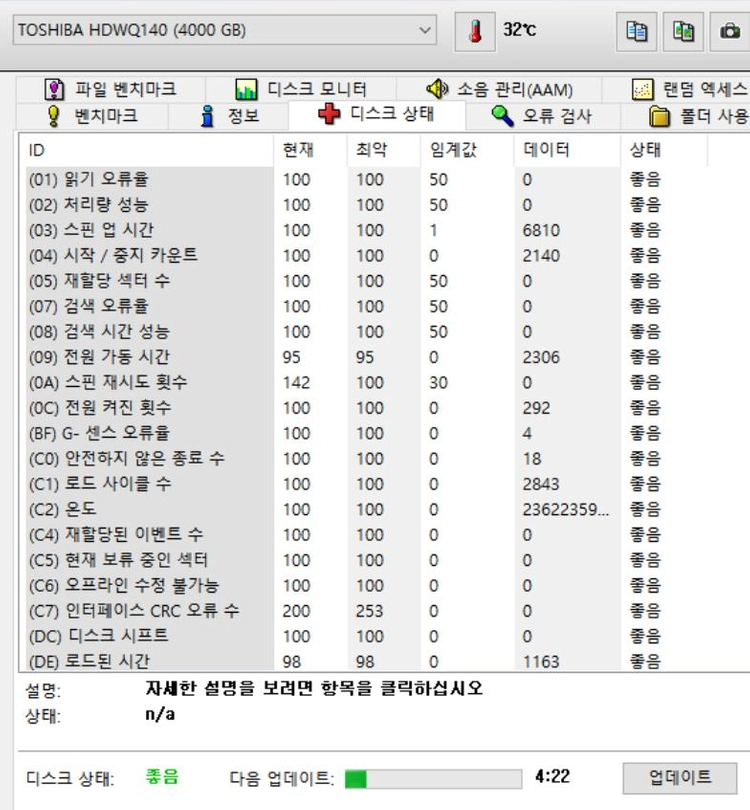Viewport: 750px width, 810px height.
Task: Select the 디스크 상태 tab
Action: pyautogui.click(x=377, y=114)
